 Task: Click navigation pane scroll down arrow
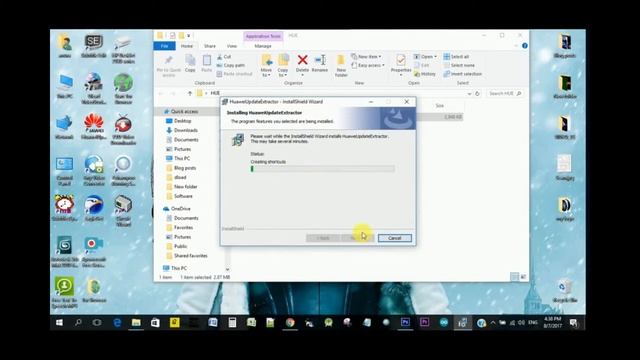227,269
